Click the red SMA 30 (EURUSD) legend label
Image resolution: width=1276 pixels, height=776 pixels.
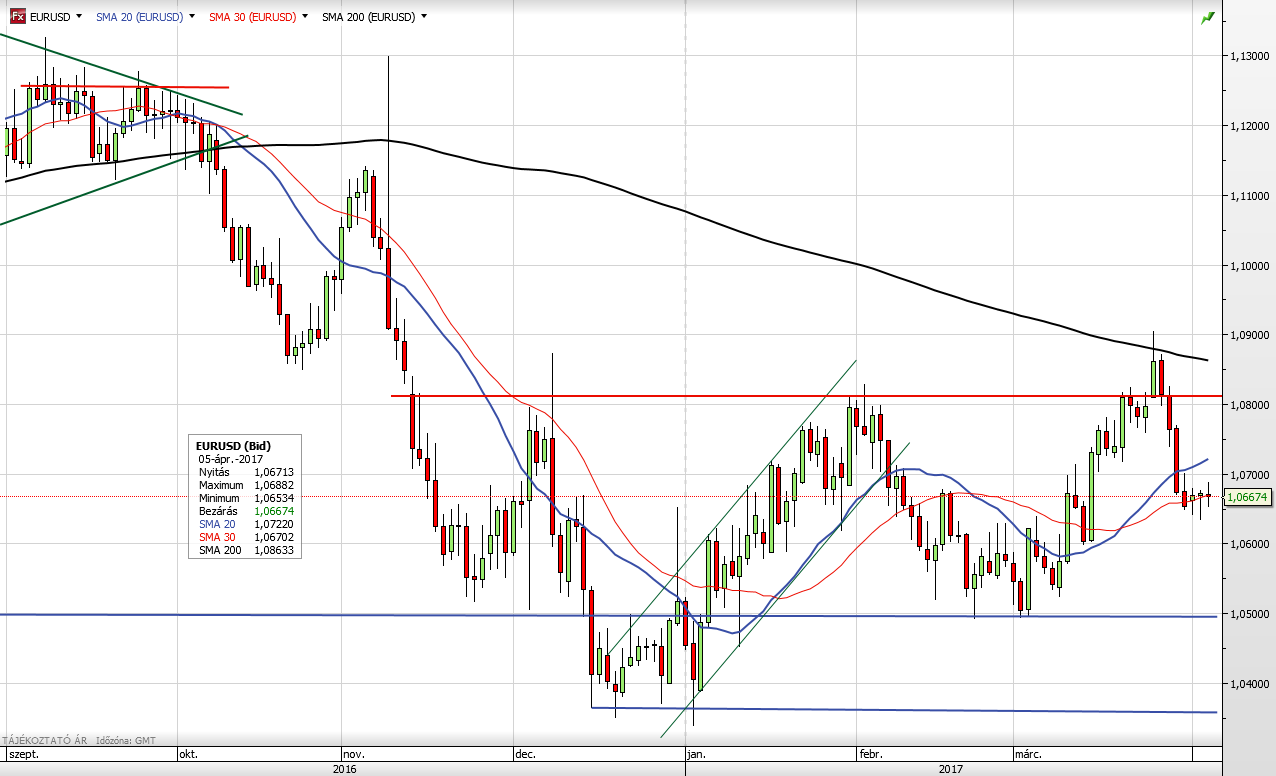point(253,17)
